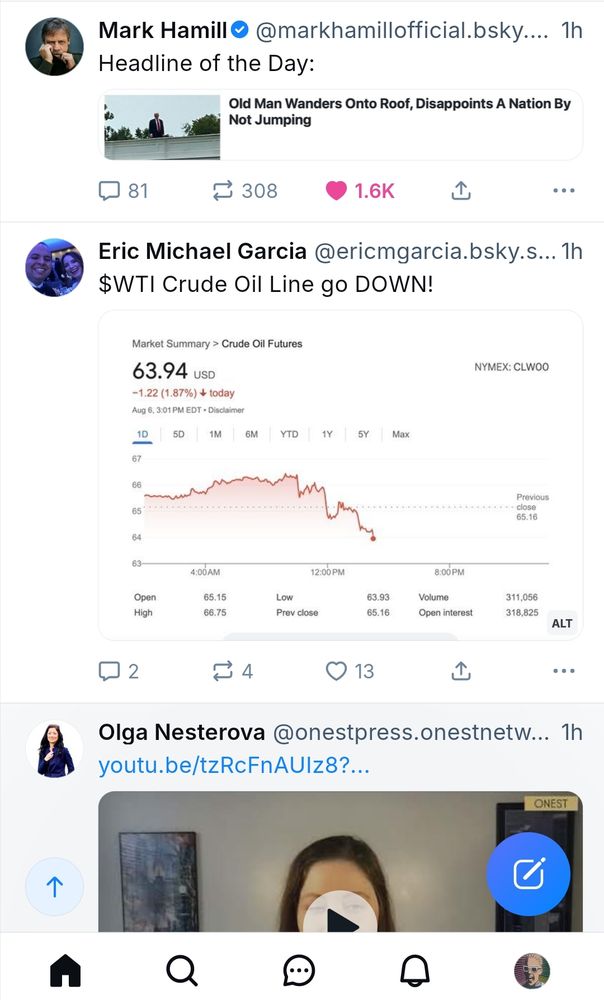604x1000 pixels.
Task: Like Eric Michael Garcia's post with 13 likes
Action: [350, 671]
